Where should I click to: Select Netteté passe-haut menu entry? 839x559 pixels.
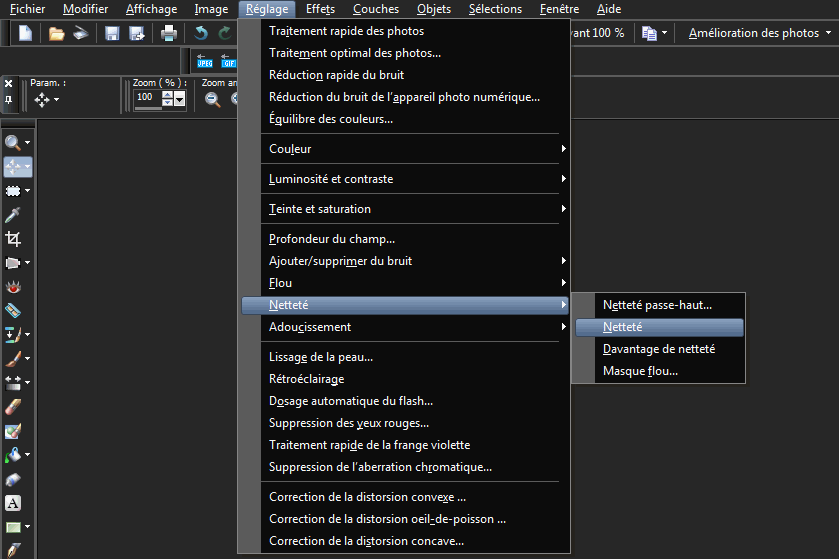tap(657, 305)
